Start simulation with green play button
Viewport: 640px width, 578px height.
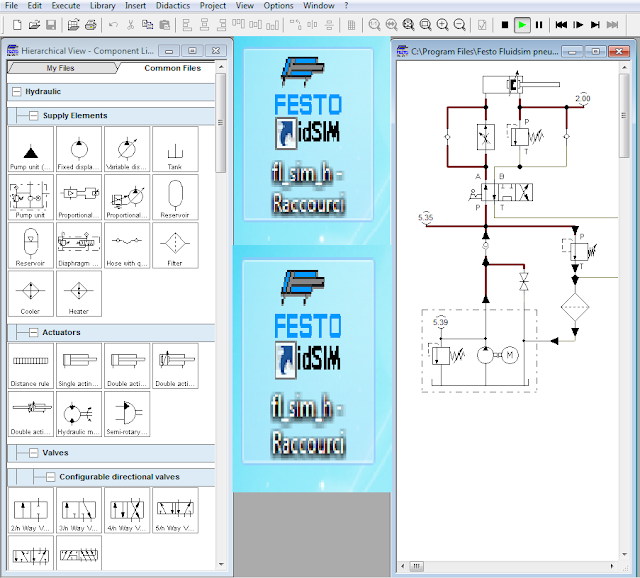click(522, 25)
